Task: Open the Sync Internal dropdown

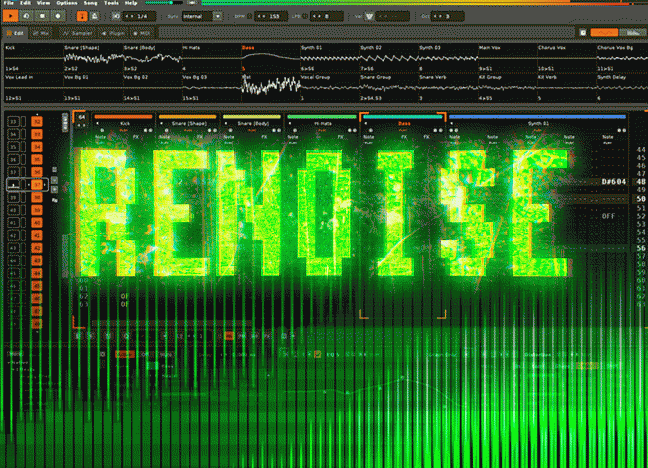Action: (x=202, y=16)
